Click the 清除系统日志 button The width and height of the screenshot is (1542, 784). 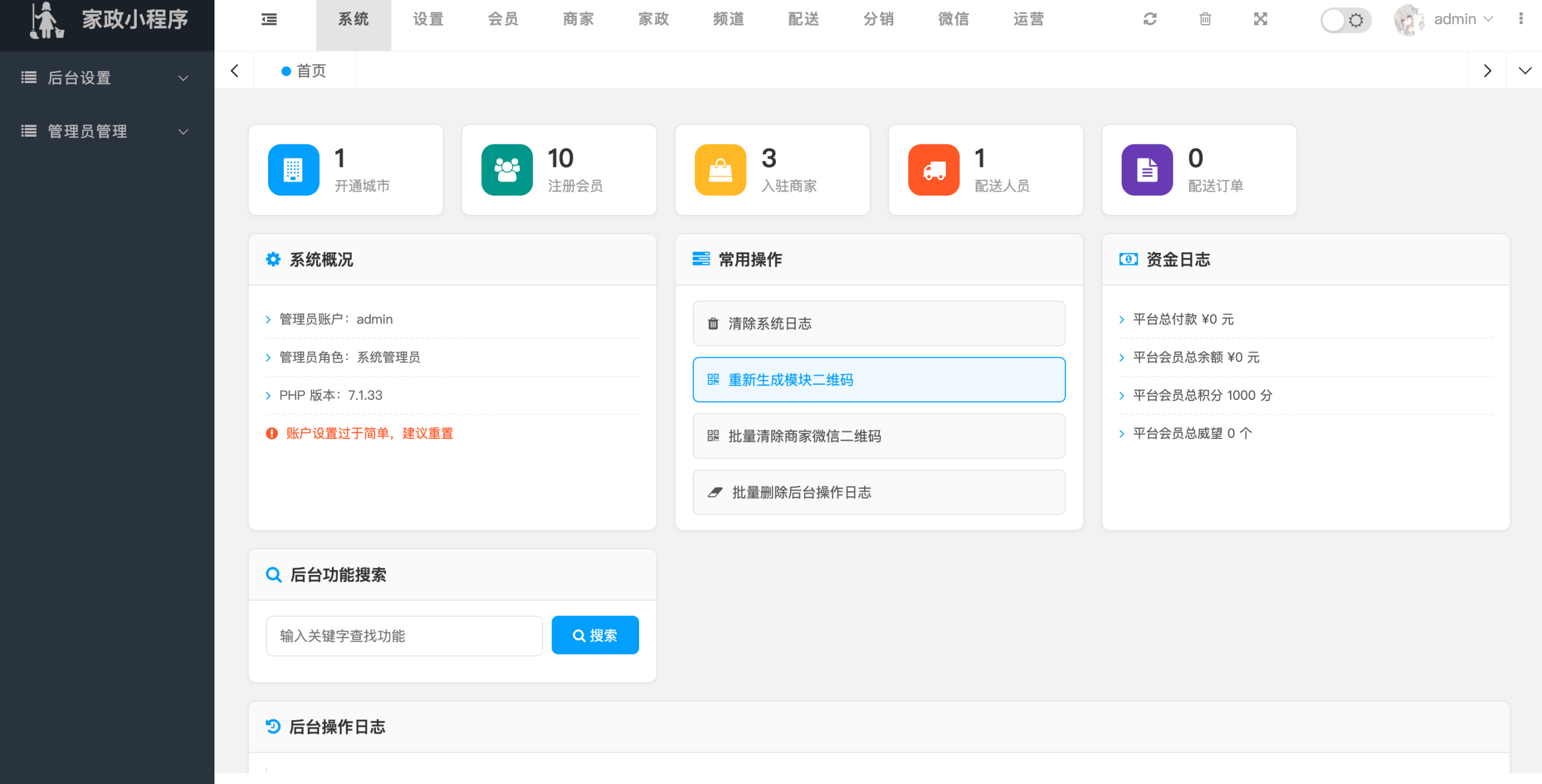coord(879,323)
